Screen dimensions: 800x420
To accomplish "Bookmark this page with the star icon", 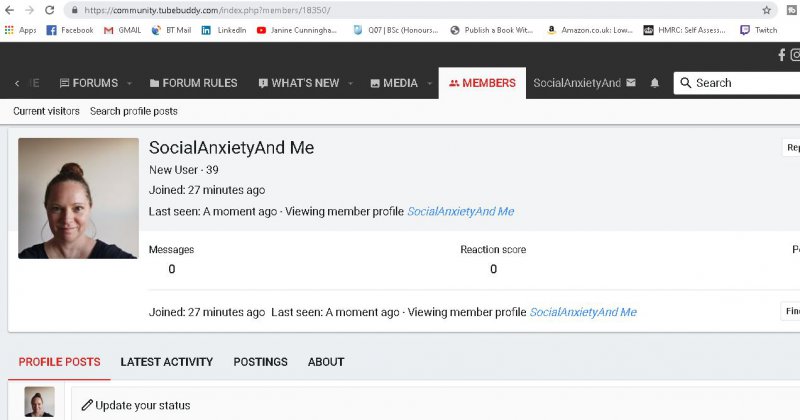I will 766,10.
